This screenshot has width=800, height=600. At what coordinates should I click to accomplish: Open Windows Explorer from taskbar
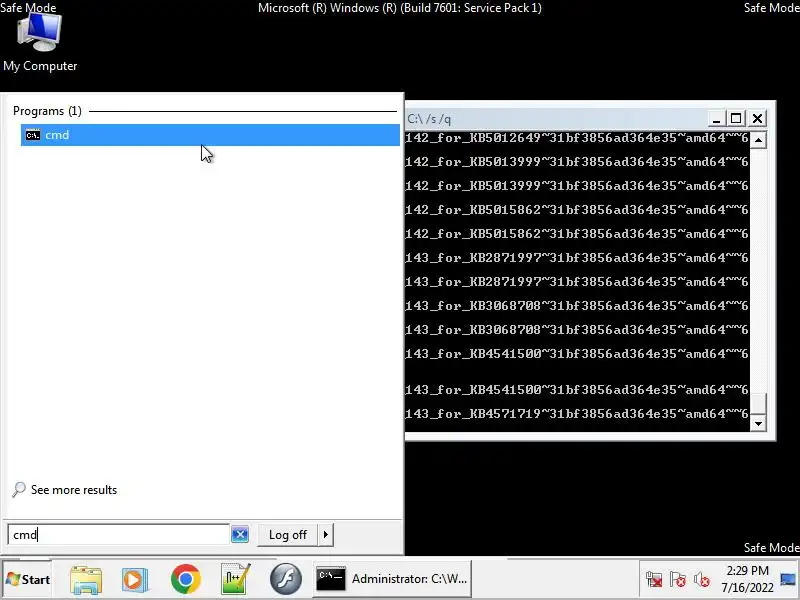(x=86, y=579)
